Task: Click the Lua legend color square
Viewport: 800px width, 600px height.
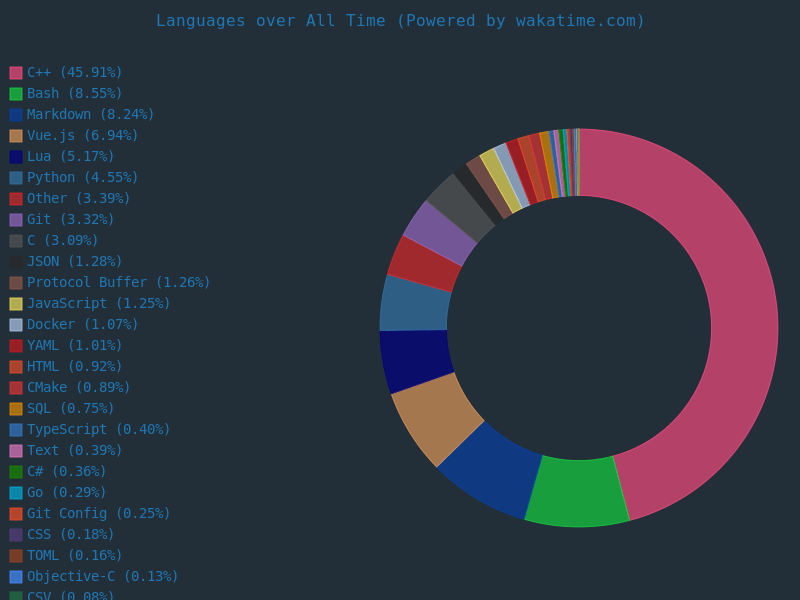Action: [x=16, y=157]
